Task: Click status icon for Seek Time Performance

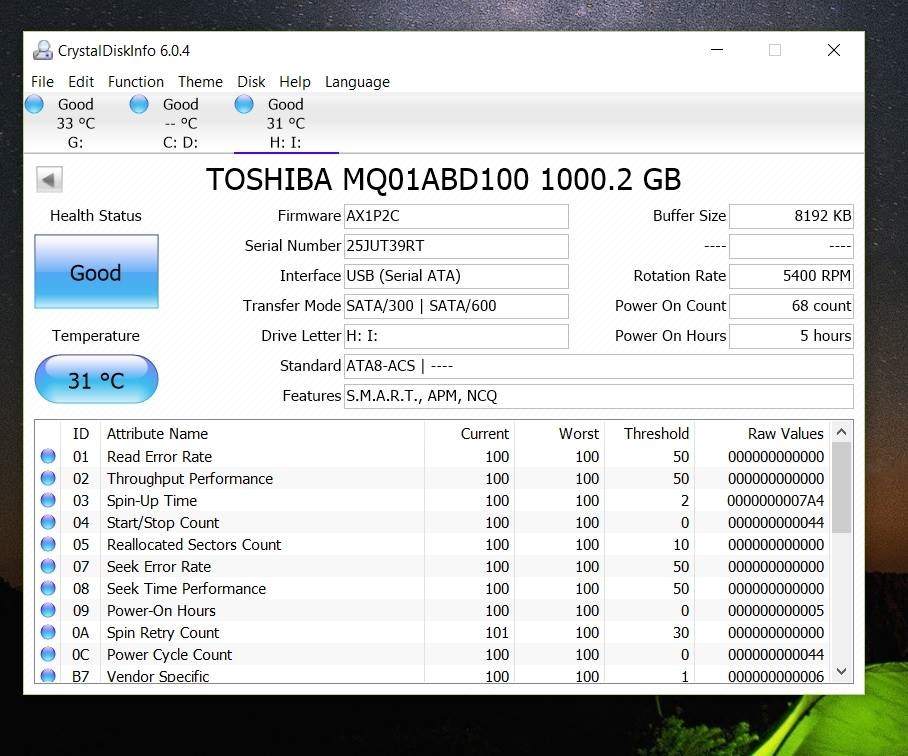Action: coord(48,588)
